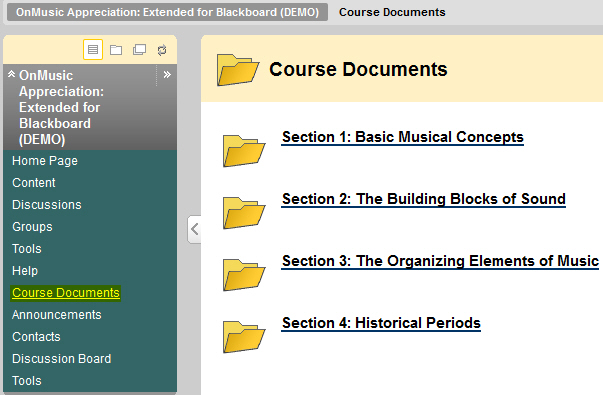Collapse the course menu with left arrow handle

pos(195,229)
